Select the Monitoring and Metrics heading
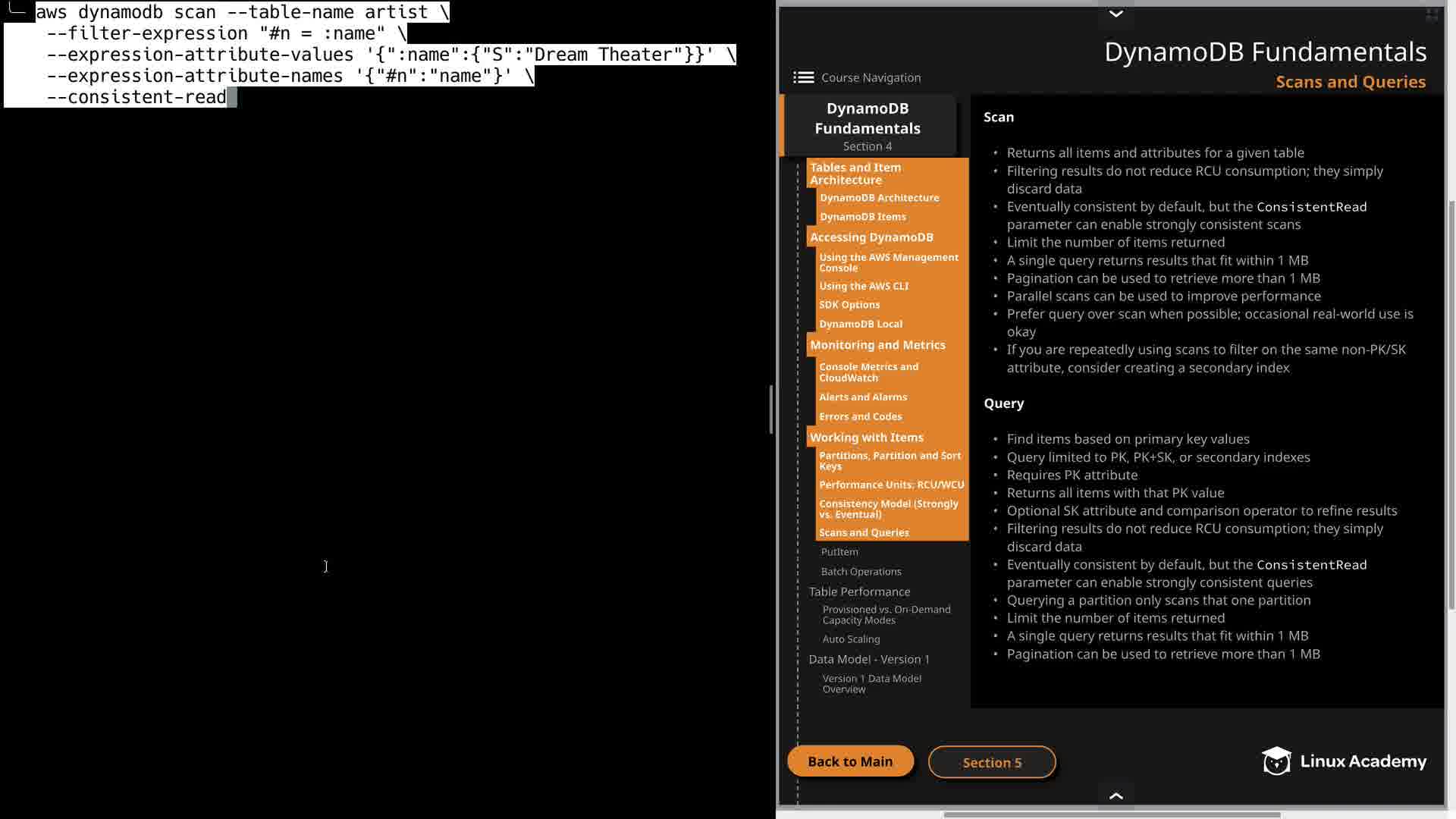 point(877,345)
